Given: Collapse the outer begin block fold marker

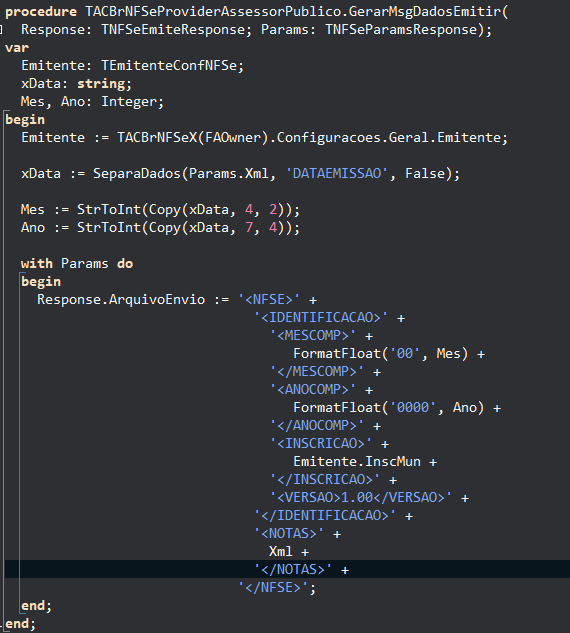Looking at the screenshot, I should point(5,111).
